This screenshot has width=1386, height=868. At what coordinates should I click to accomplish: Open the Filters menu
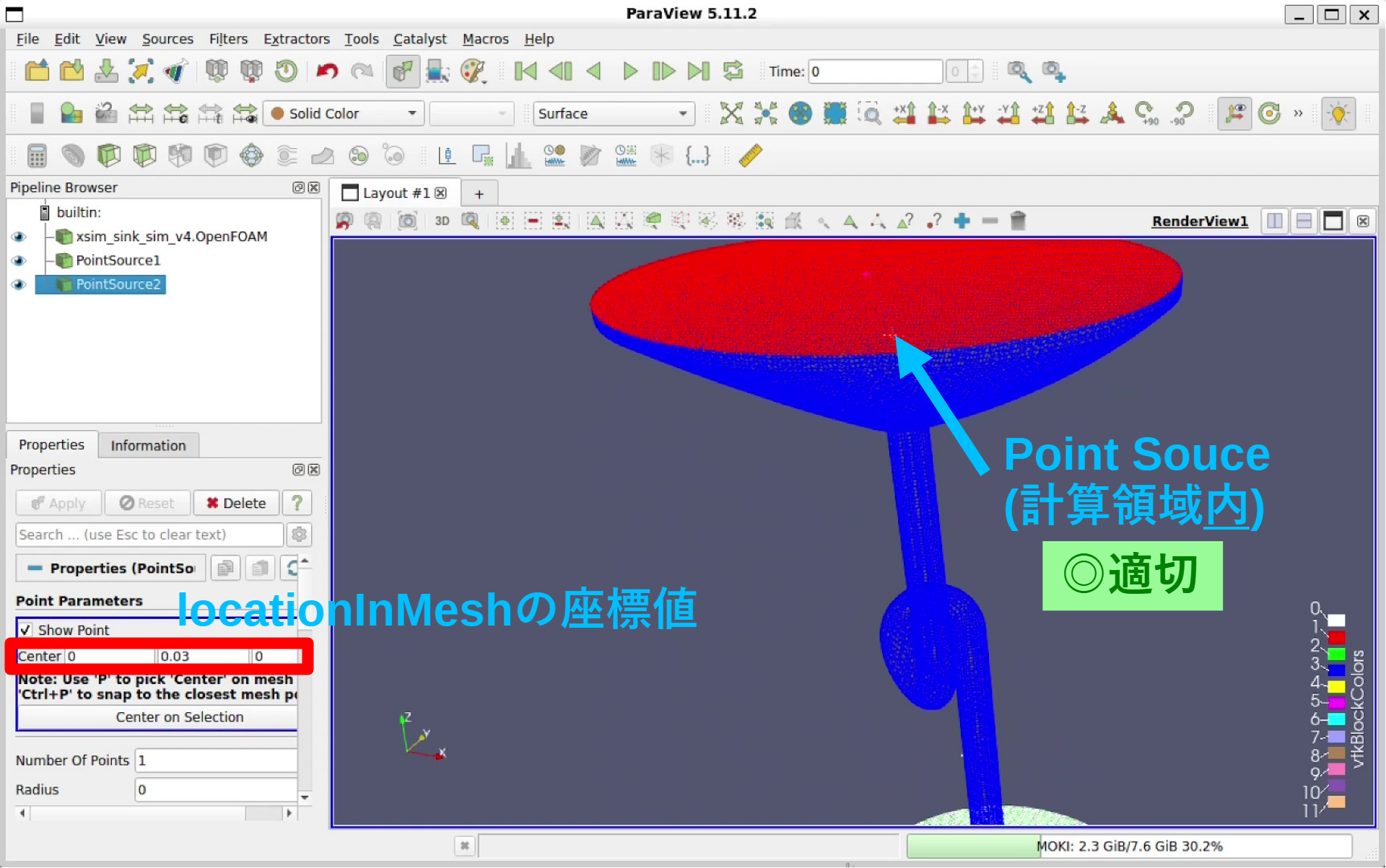[x=227, y=39]
